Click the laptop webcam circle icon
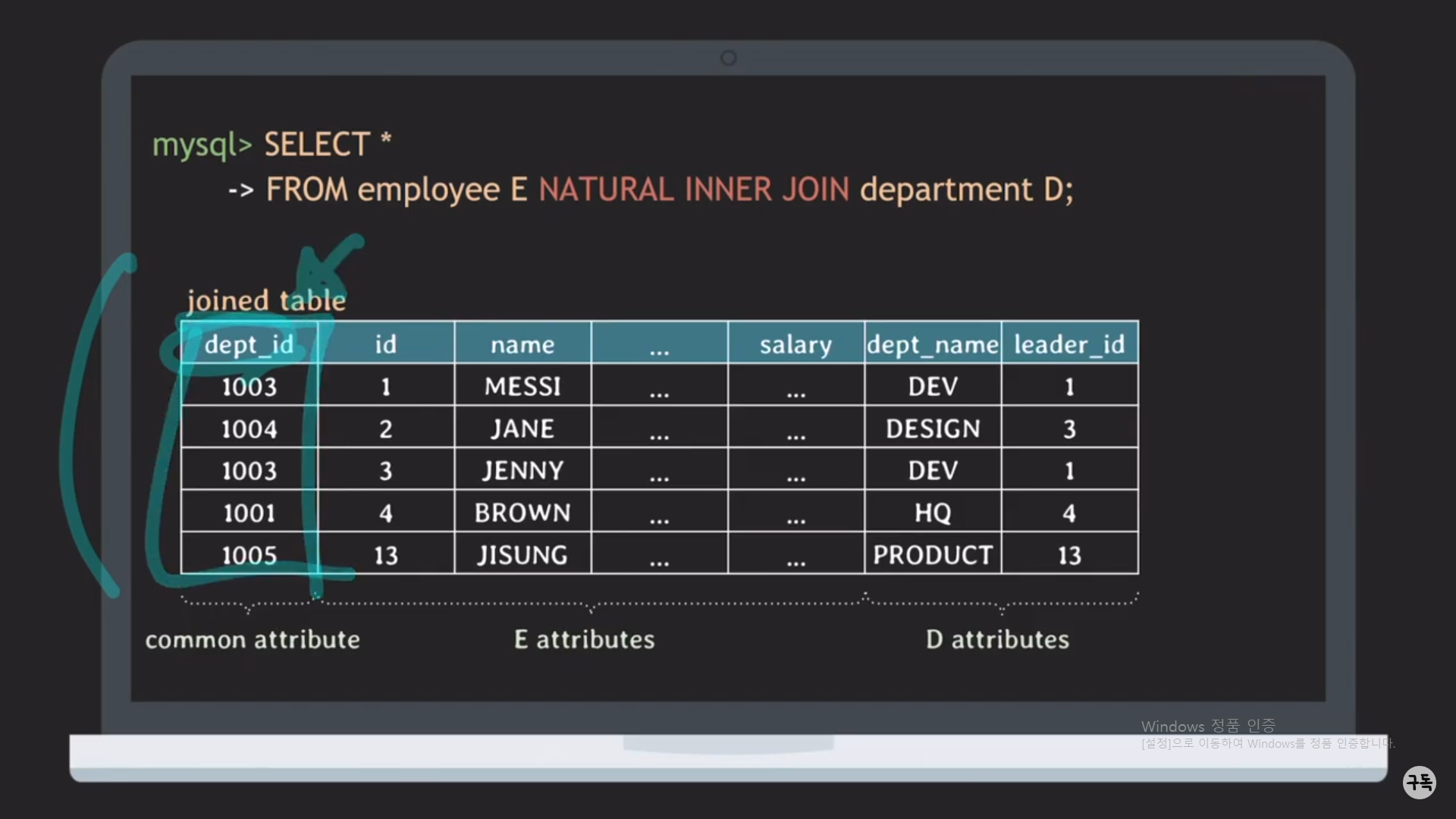This screenshot has height=819, width=1456. 728,58
